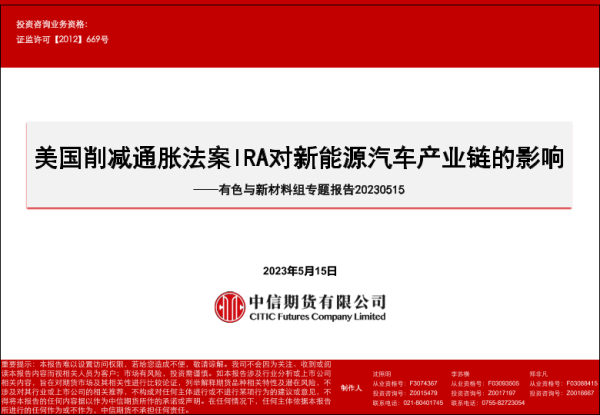Click license number F03093505

pos(503,383)
